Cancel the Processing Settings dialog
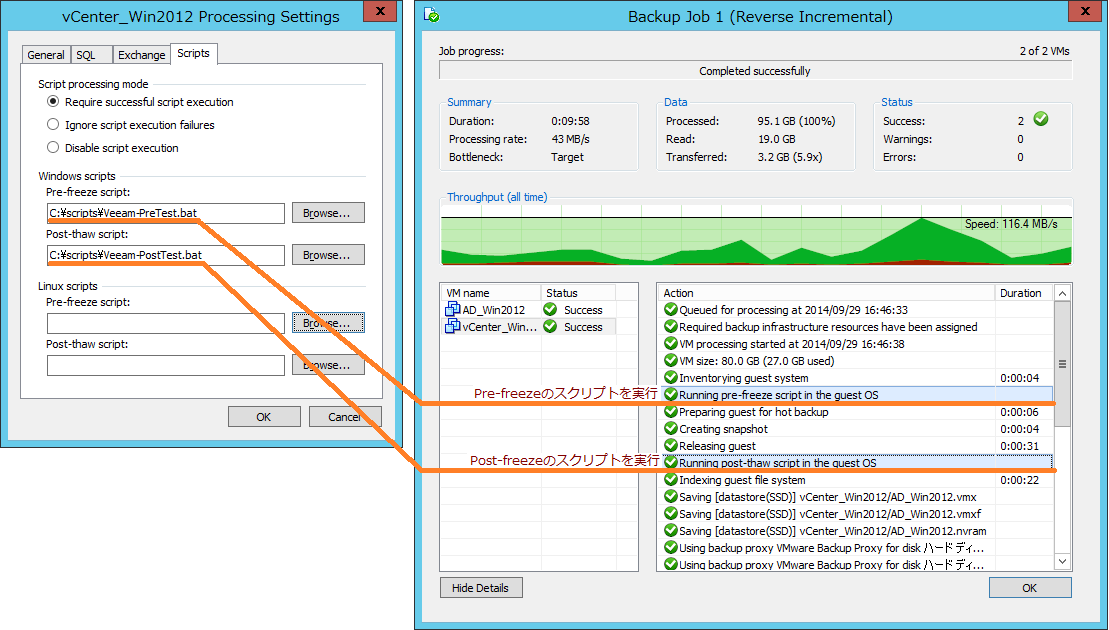This screenshot has height=630, width=1109. 345,416
